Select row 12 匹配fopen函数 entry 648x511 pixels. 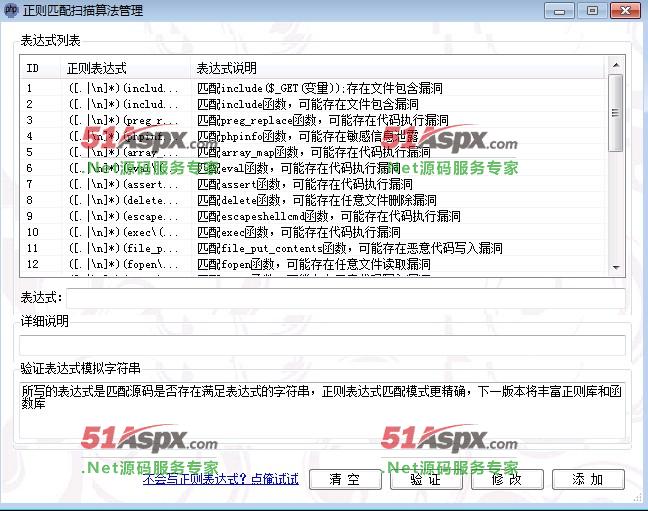tap(313, 265)
